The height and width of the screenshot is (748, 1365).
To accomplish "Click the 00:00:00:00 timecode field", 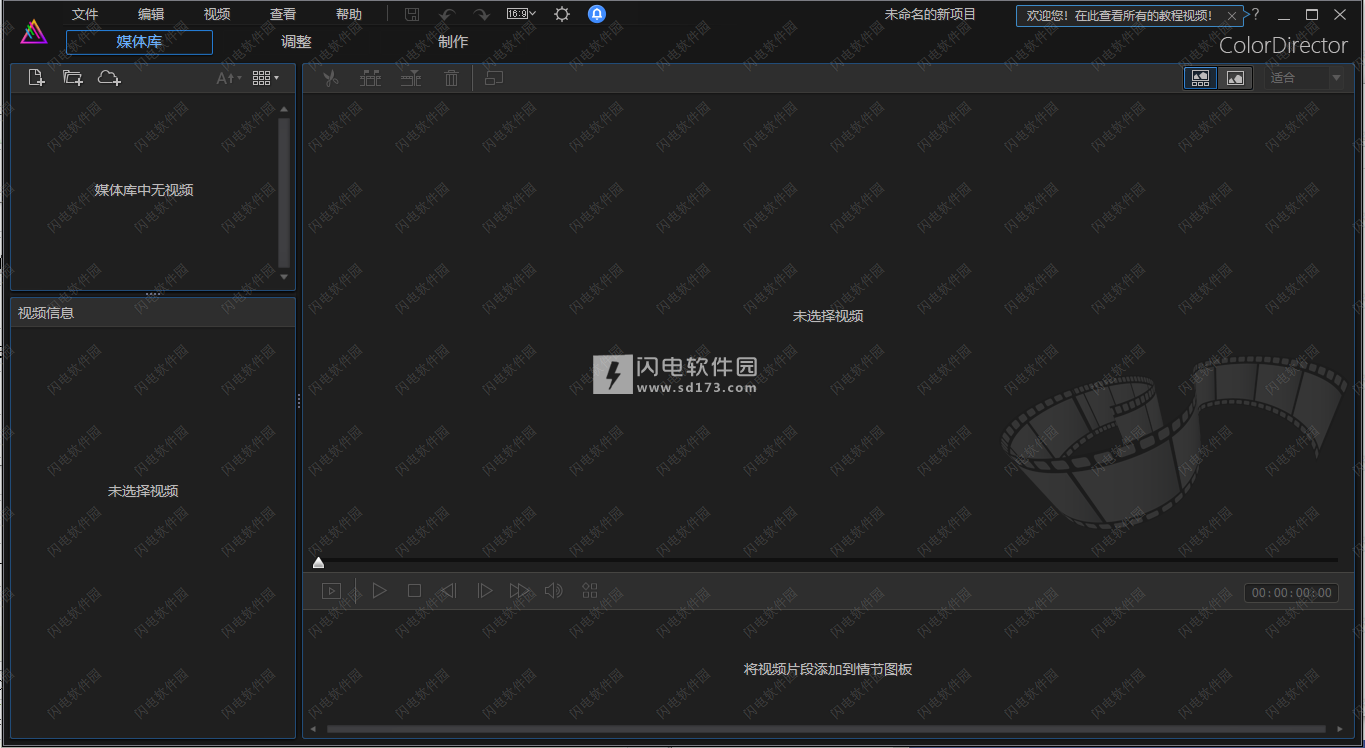I will [x=1291, y=593].
